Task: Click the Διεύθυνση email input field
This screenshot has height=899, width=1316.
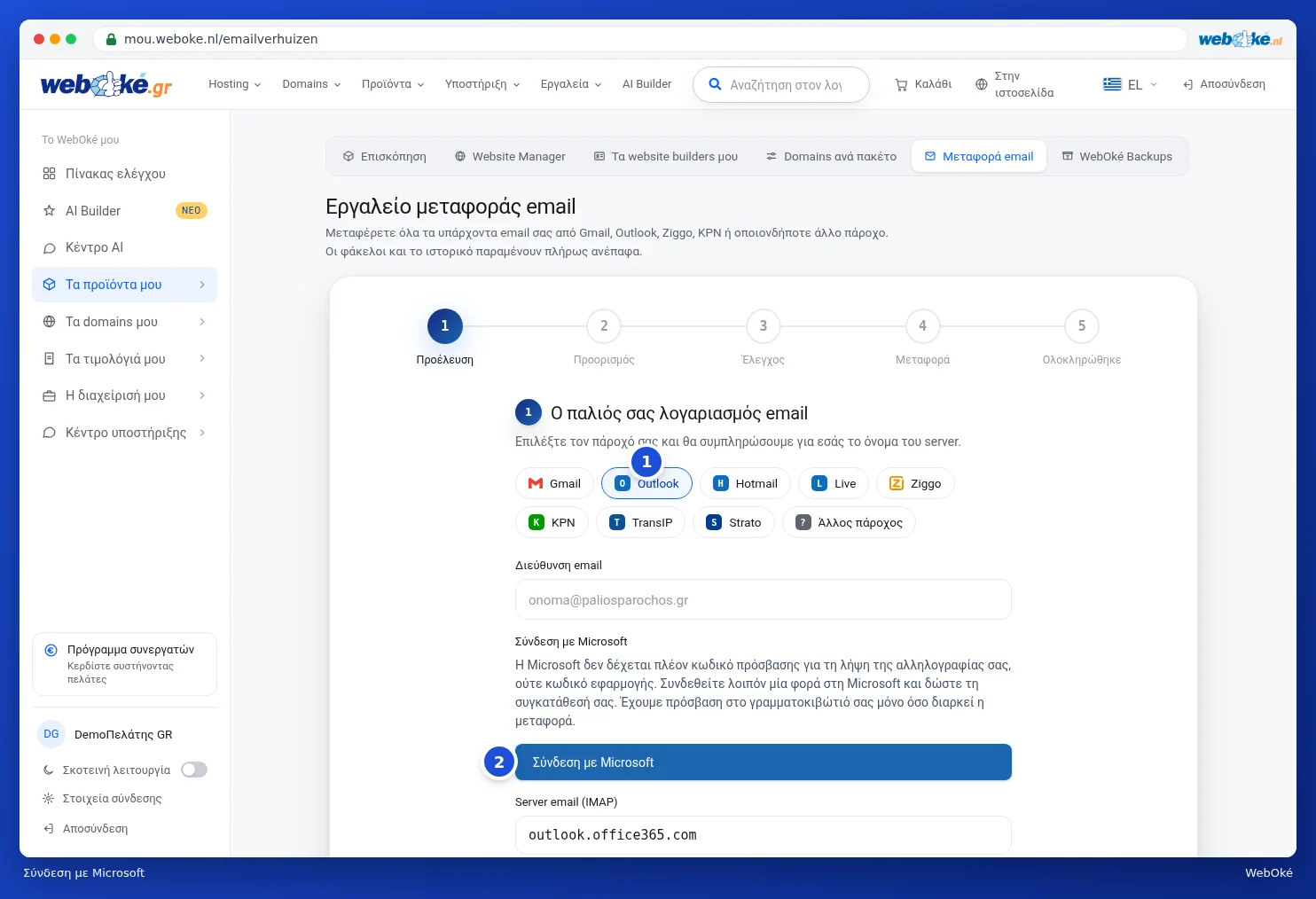Action: click(x=764, y=600)
